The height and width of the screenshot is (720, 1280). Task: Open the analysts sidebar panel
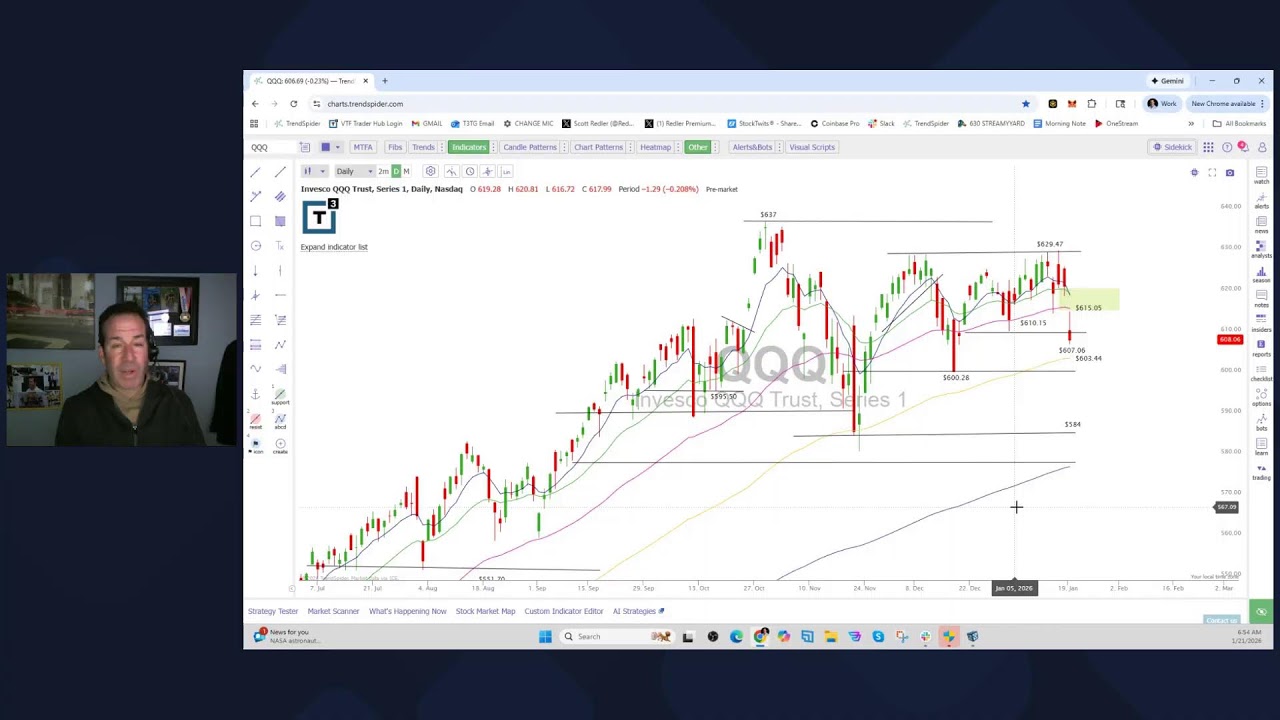pyautogui.click(x=1262, y=249)
